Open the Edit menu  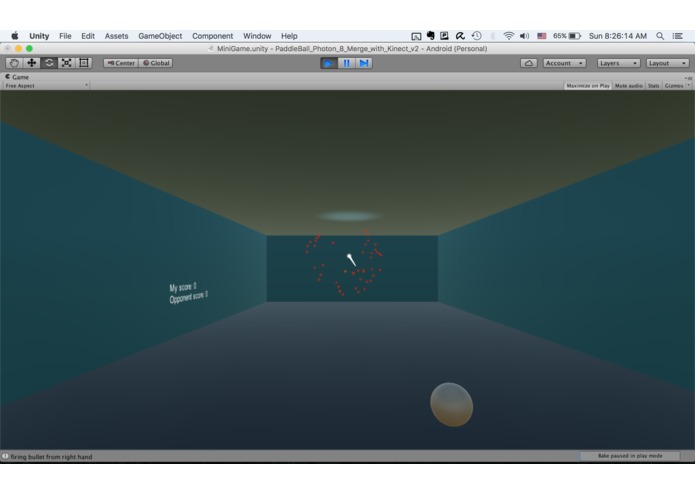(x=88, y=36)
